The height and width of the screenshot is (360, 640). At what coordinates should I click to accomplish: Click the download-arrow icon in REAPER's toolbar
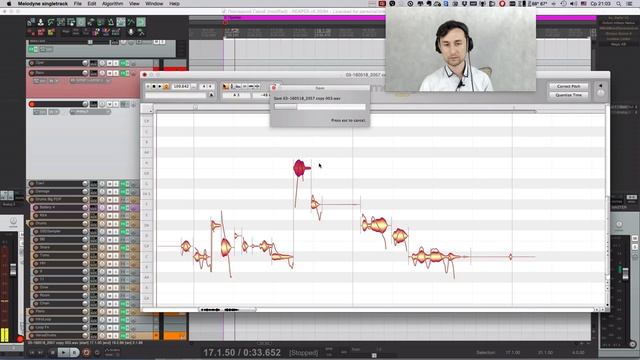[x=41, y=22]
